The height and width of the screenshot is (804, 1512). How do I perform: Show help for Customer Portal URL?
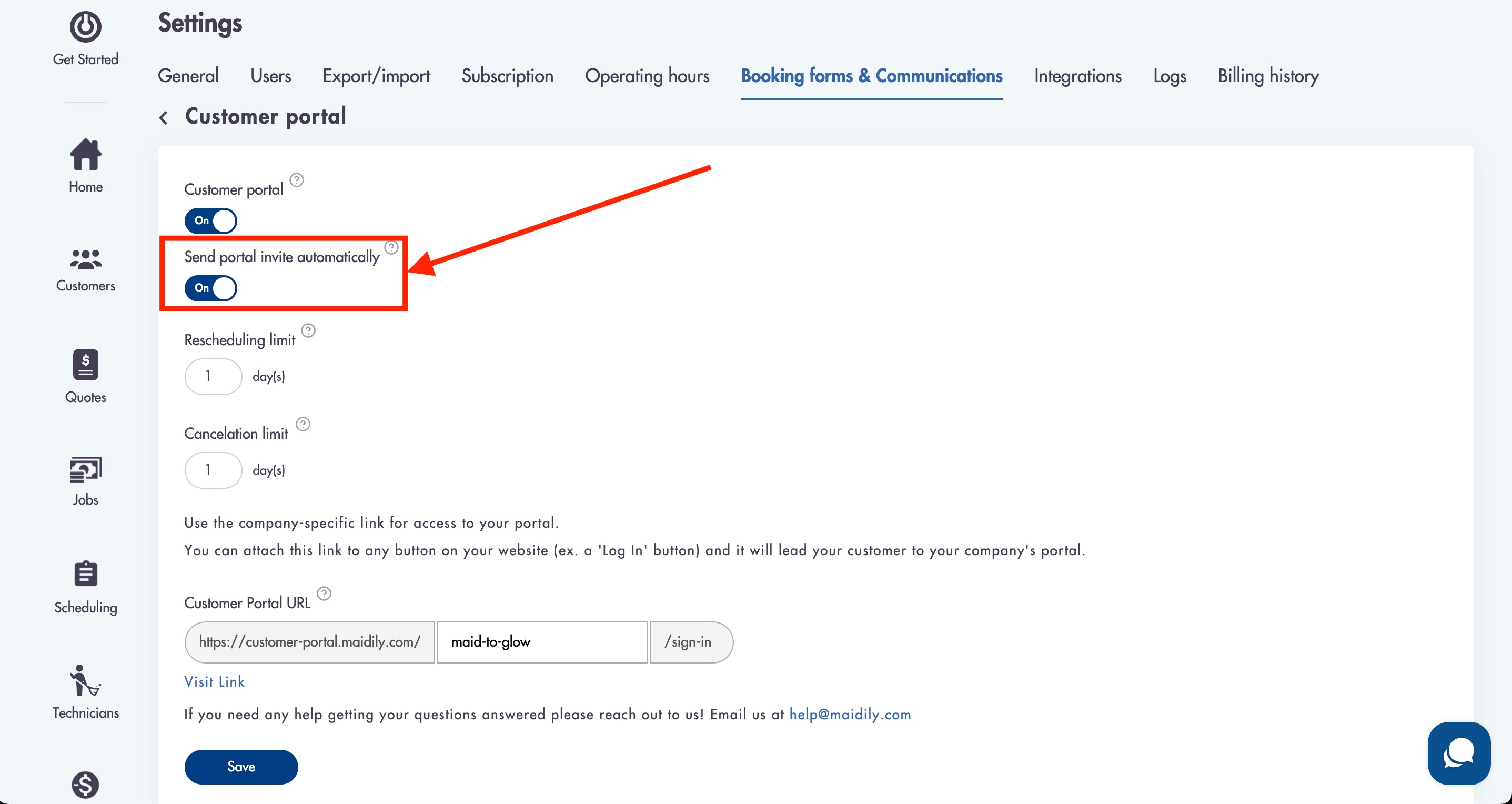[324, 594]
